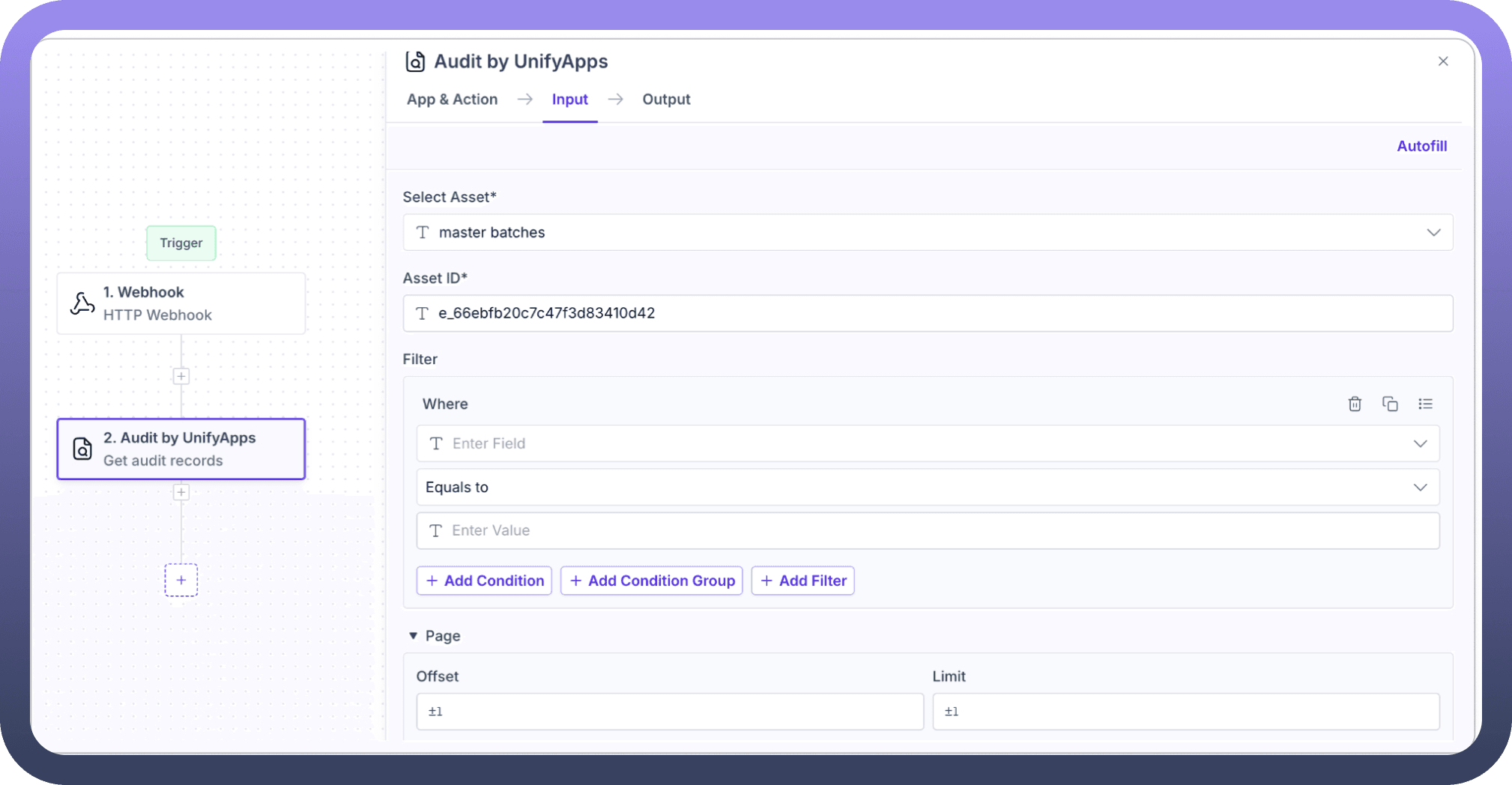The image size is (1512, 785).
Task: Click the Autofill link
Action: 1421,146
